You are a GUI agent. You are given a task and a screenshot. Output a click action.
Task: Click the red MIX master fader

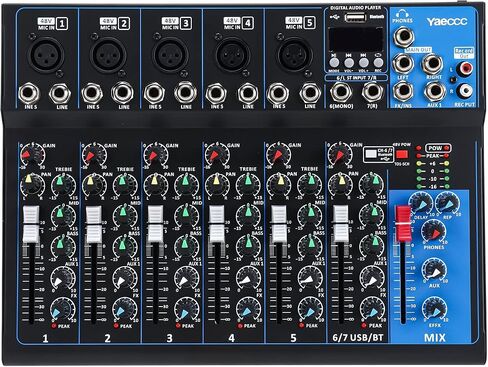click(403, 224)
